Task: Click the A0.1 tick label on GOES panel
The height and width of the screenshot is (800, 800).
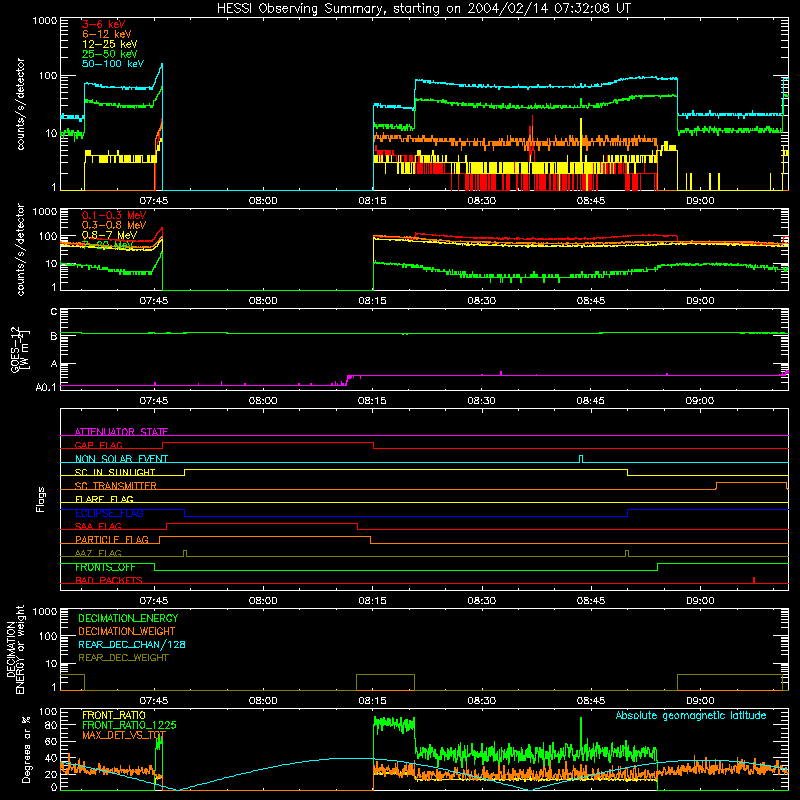Action: pos(46,388)
